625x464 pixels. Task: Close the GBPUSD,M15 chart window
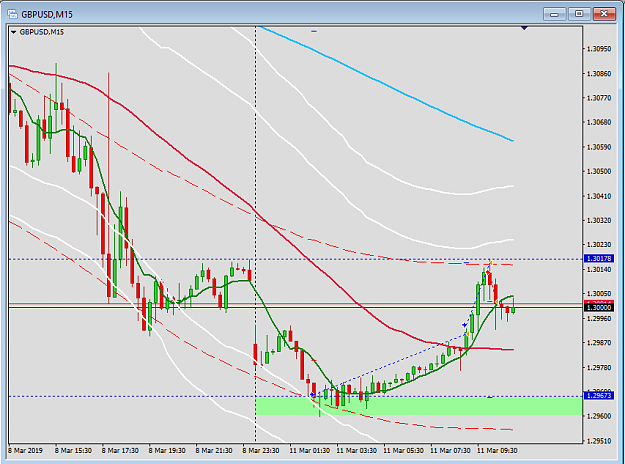(604, 14)
